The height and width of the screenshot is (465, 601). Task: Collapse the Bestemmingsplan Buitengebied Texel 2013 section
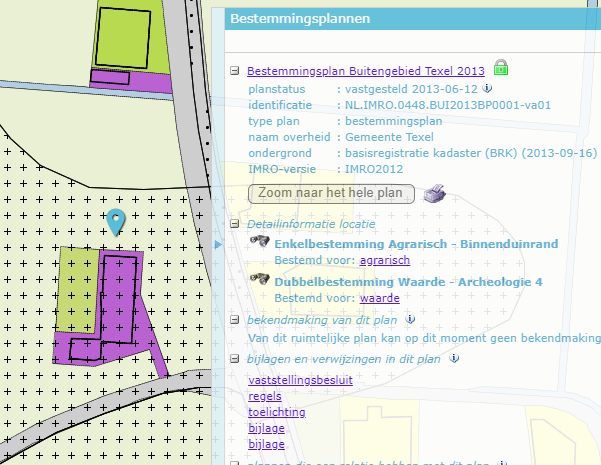coord(235,71)
